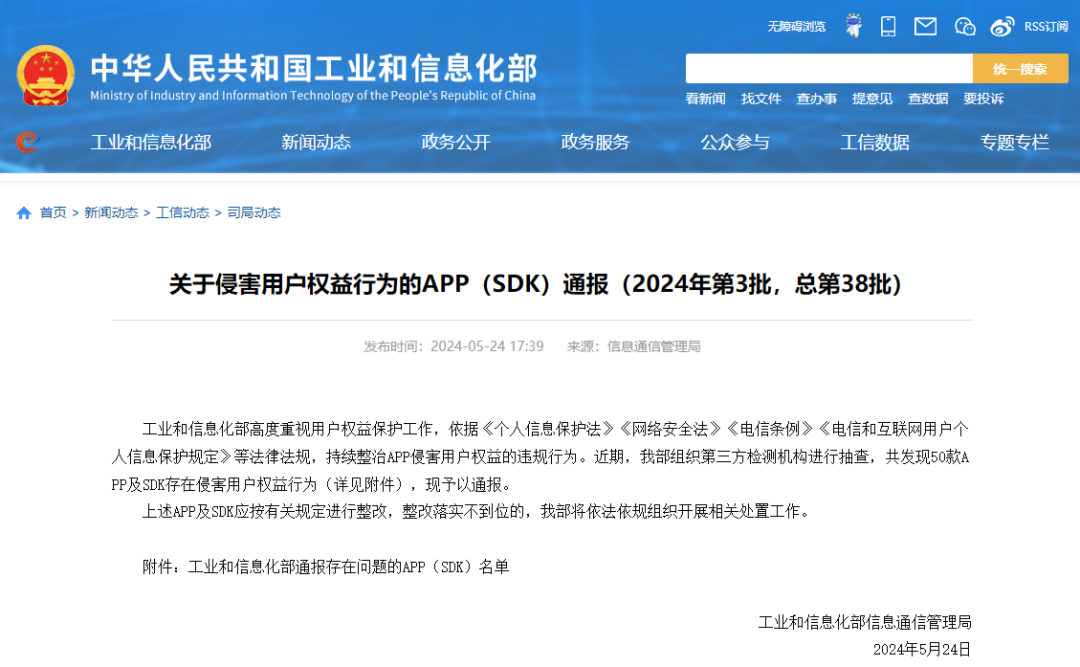Open the mobile version phone icon
The image size is (1080, 667).
point(889,26)
